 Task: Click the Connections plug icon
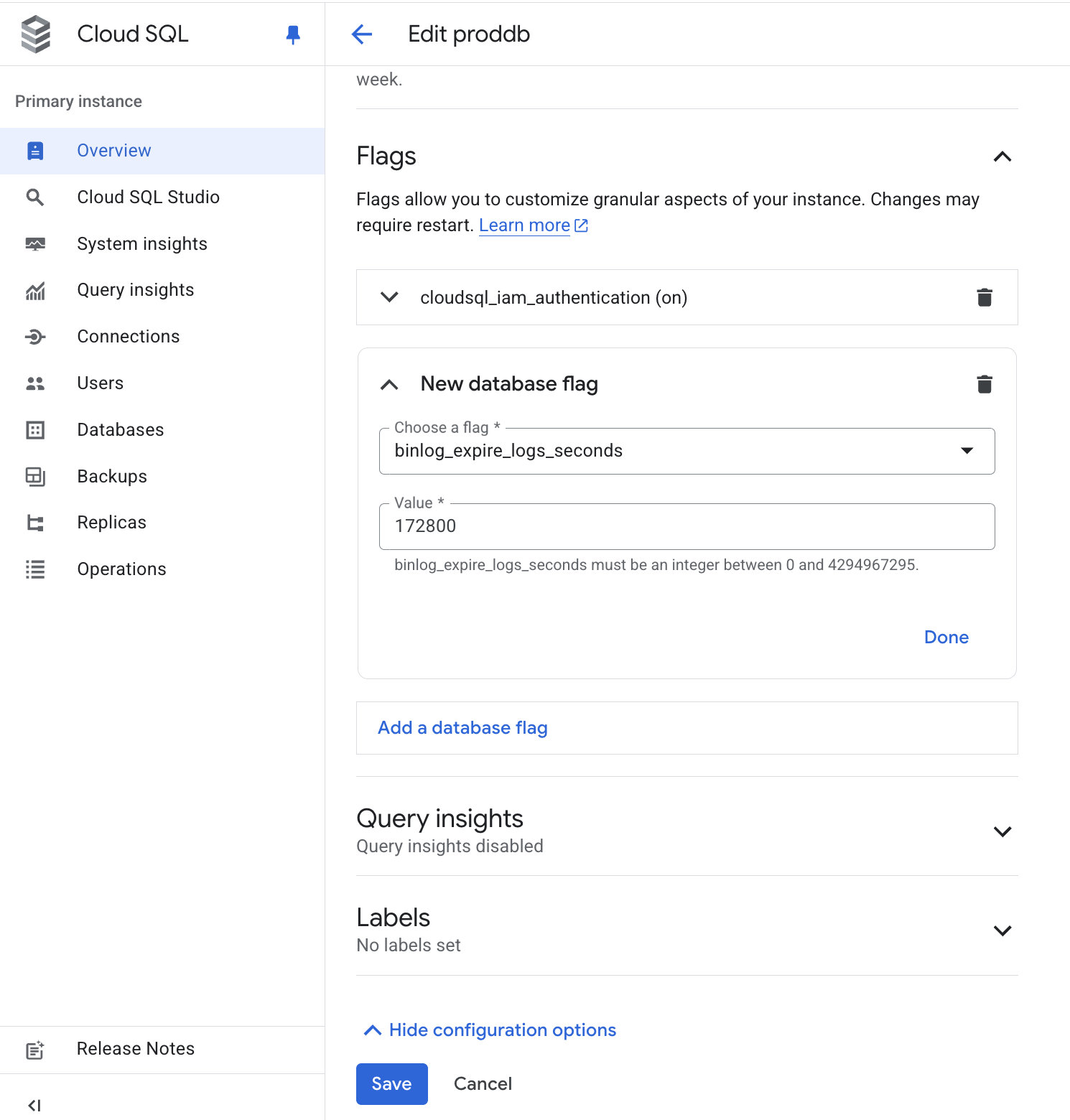click(35, 336)
